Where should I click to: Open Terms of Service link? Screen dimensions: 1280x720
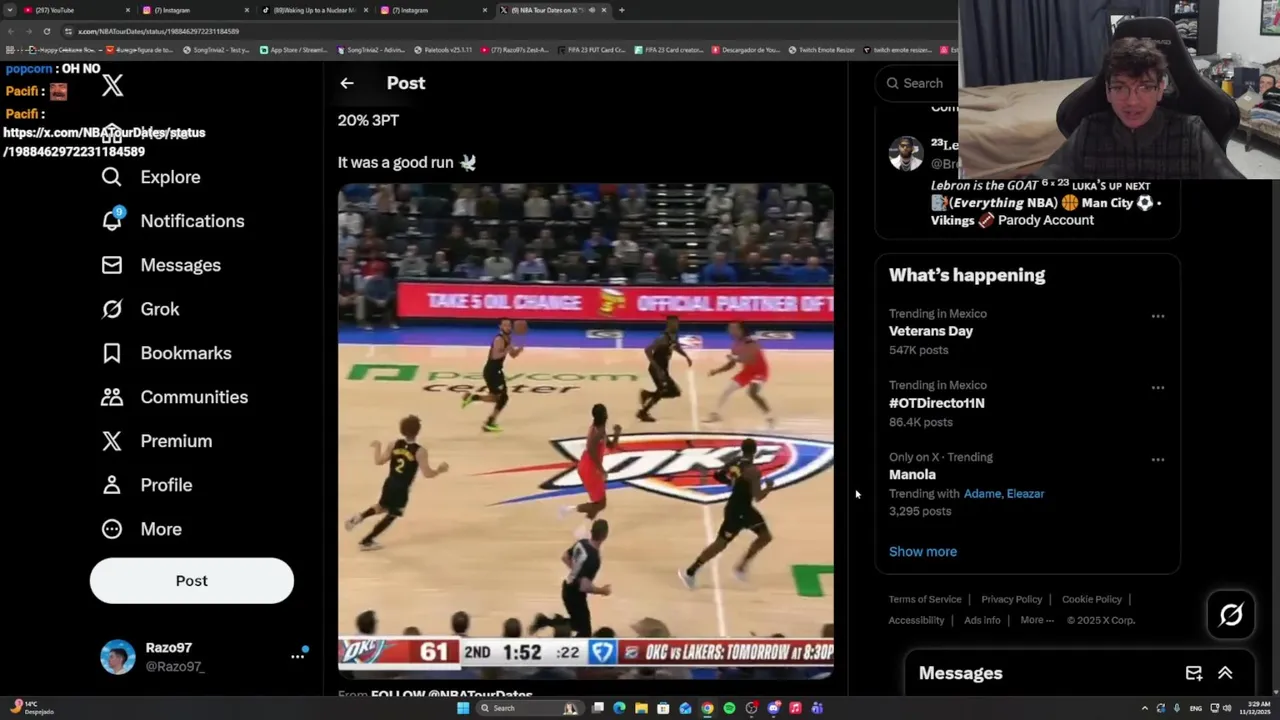point(925,600)
